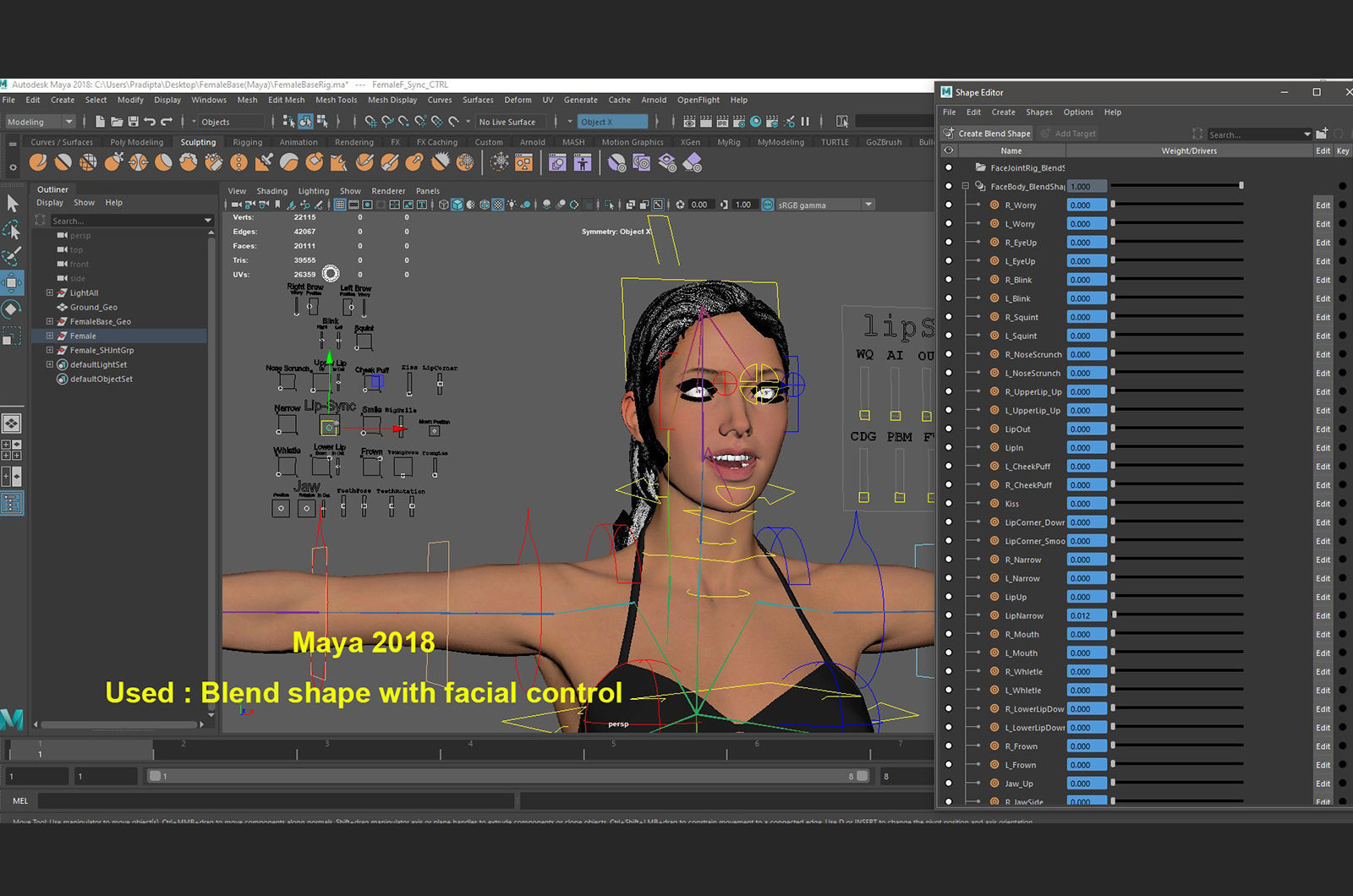
Task: Activate the Select tool arrow
Action: [12, 203]
